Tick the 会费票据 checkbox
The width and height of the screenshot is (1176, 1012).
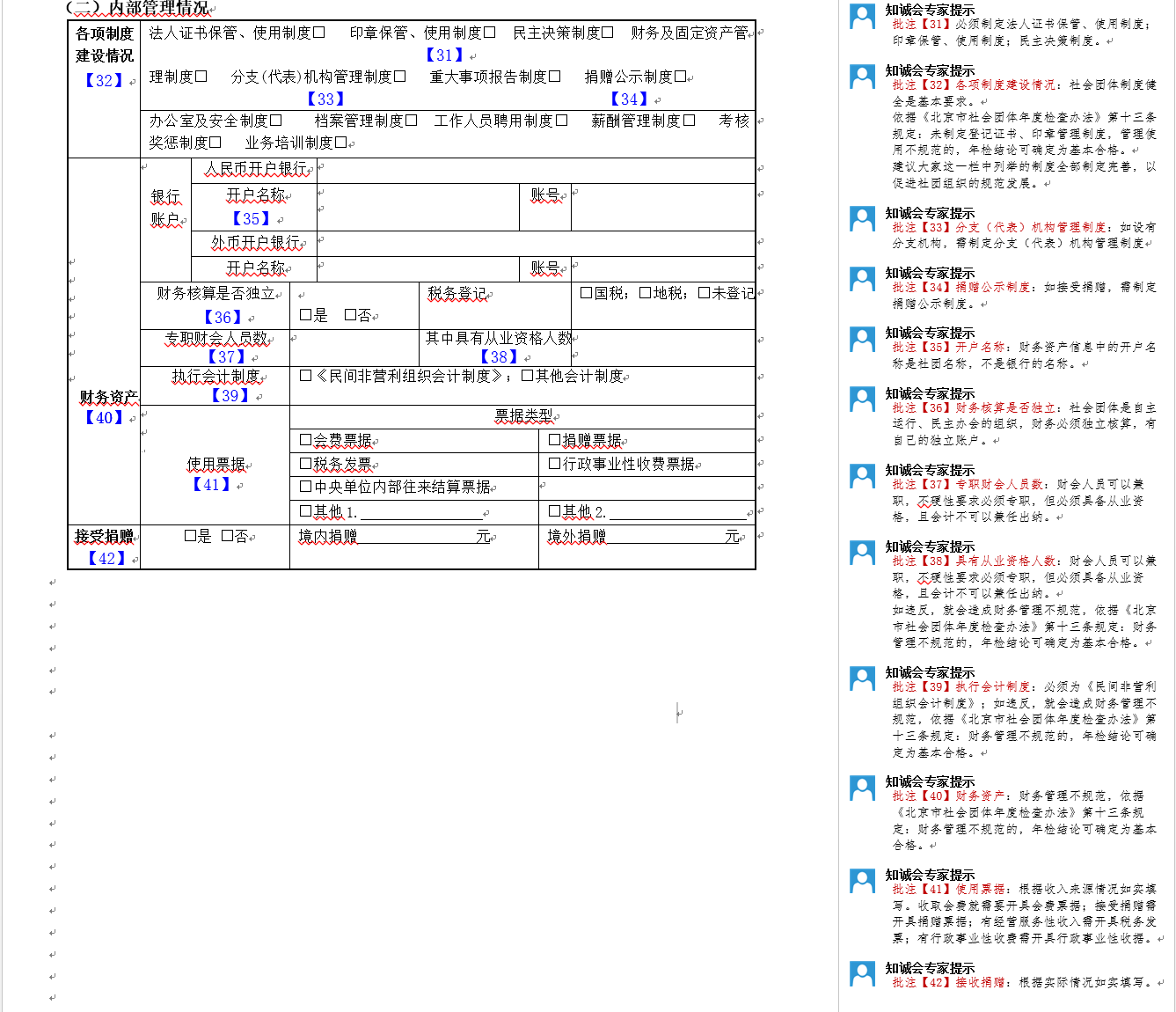click(x=306, y=440)
